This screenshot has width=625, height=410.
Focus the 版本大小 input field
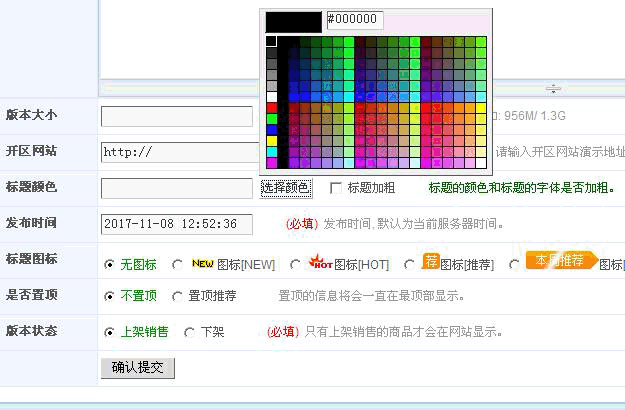pyautogui.click(x=177, y=116)
